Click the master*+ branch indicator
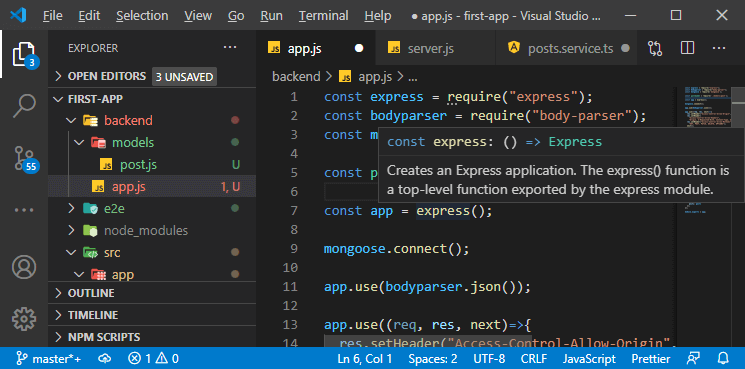This screenshot has height=369, width=745. click(48, 359)
